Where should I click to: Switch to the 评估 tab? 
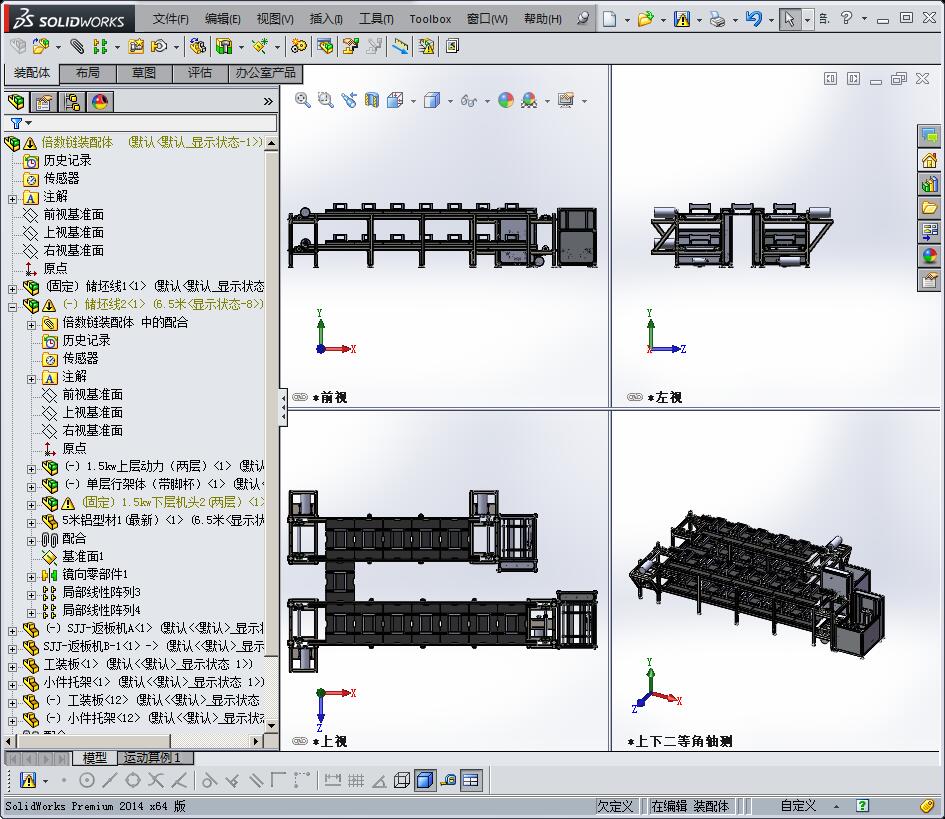click(199, 73)
